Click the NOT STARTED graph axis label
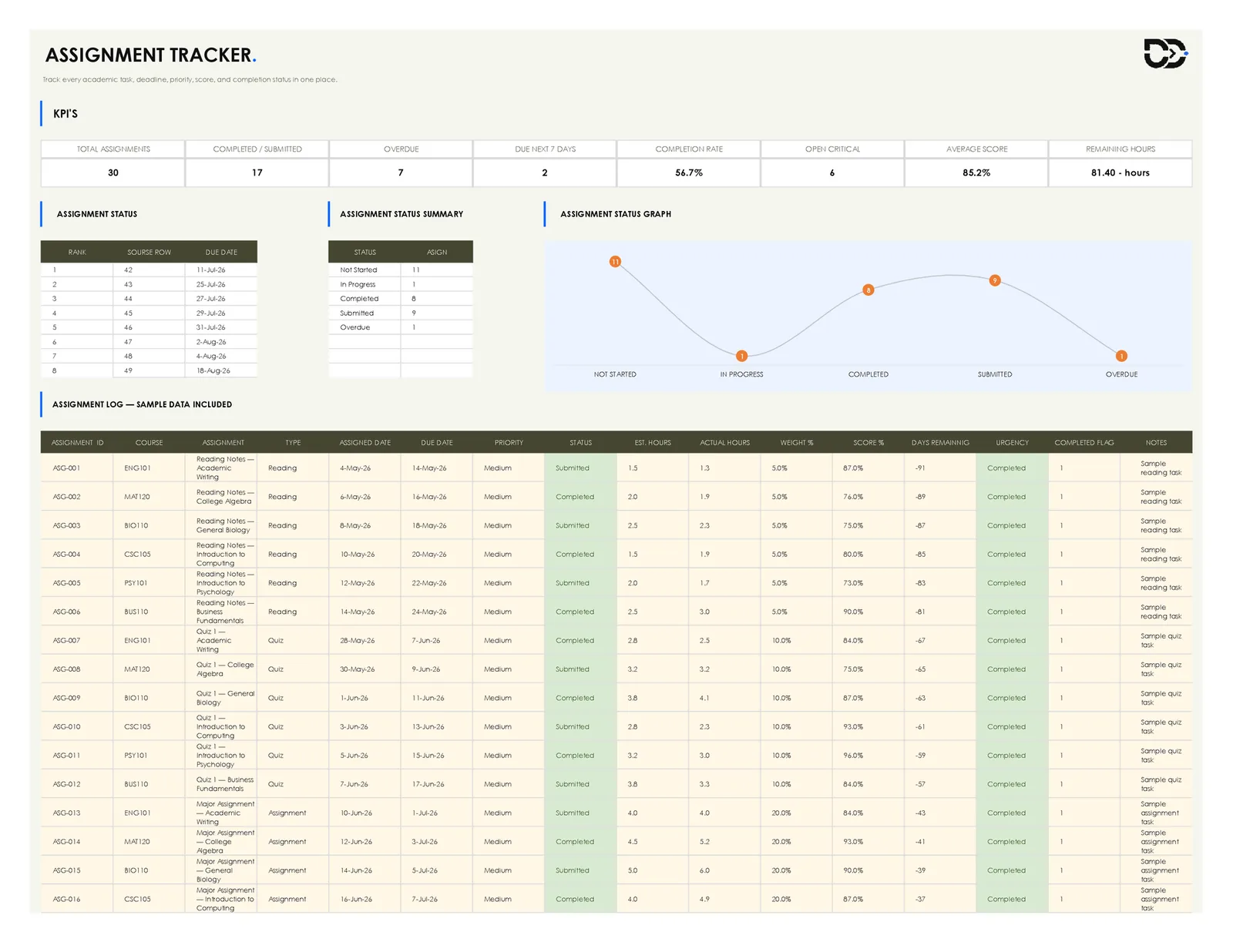Viewport: 1233px width, 952px height. 615,374
